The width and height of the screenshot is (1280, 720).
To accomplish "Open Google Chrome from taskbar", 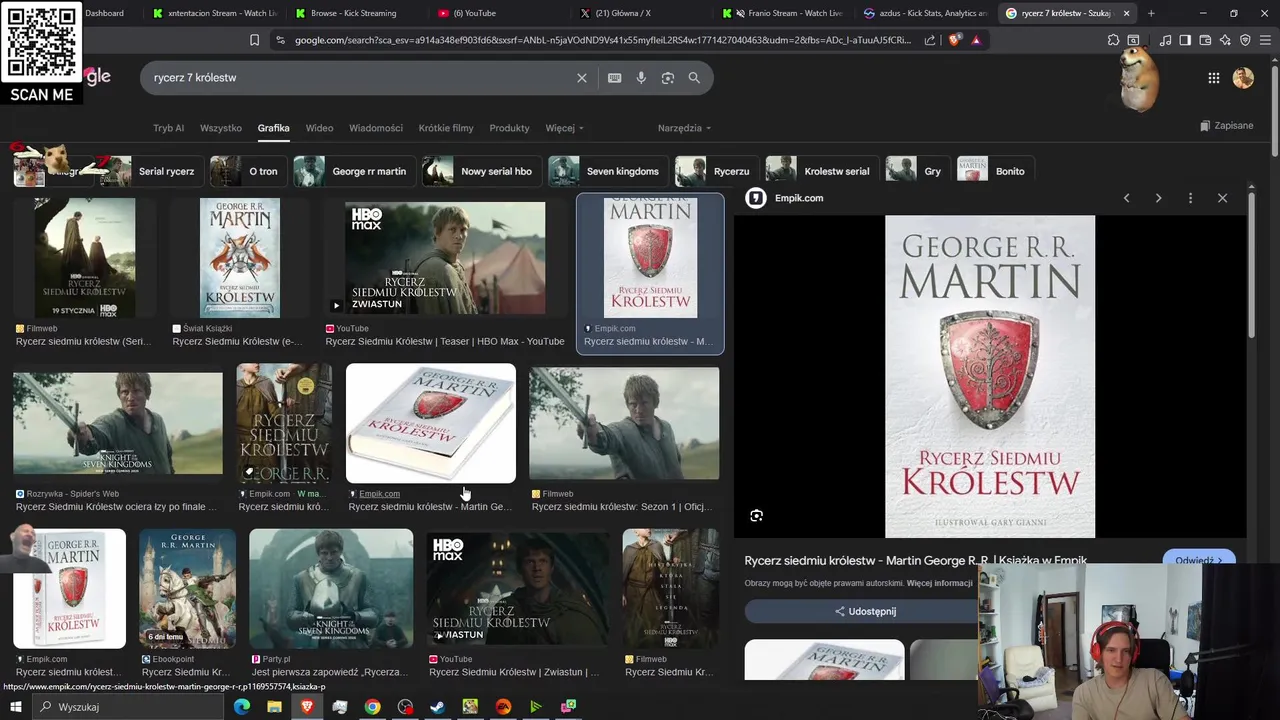I will click(372, 707).
